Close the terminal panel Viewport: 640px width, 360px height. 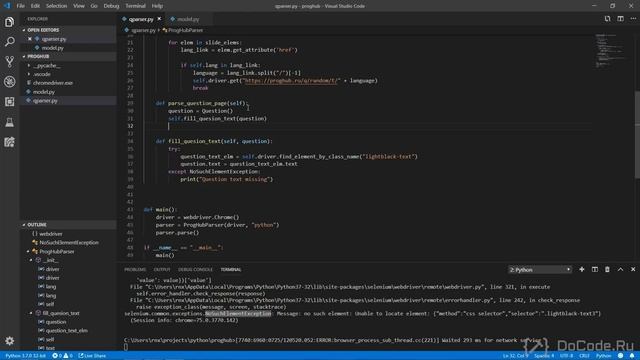[633, 269]
